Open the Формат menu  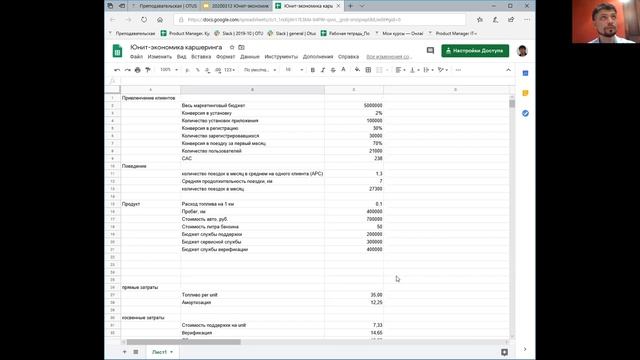click(x=225, y=57)
